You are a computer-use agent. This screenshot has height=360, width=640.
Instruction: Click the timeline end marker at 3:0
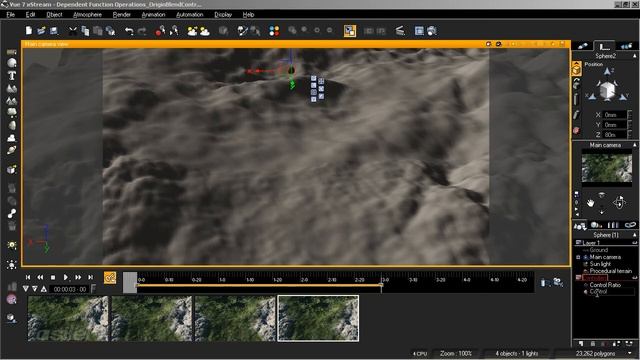[381, 285]
